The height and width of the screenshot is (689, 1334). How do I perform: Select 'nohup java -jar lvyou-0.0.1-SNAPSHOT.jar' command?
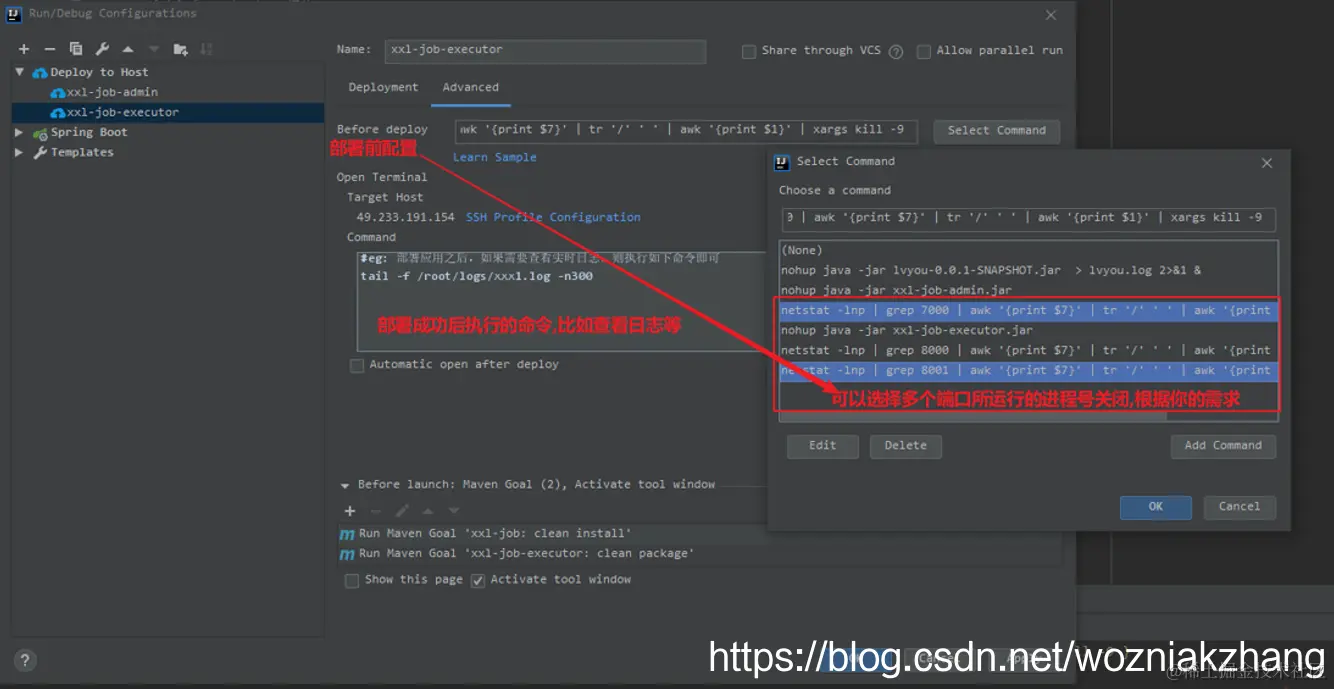1029,270
